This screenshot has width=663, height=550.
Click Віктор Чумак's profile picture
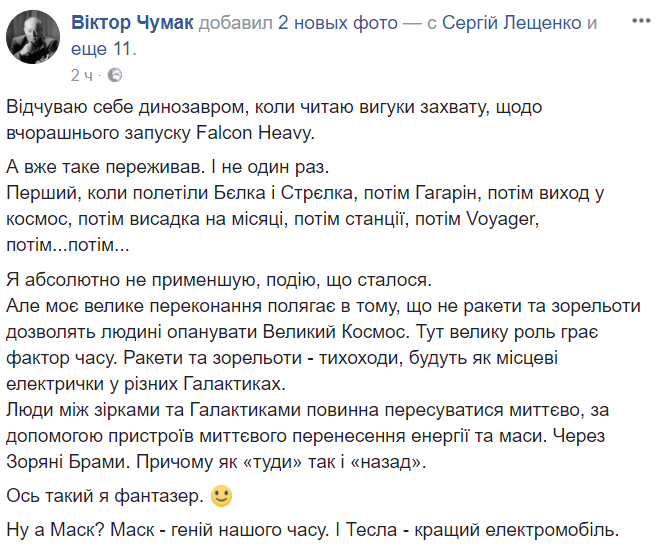[x=32, y=41]
